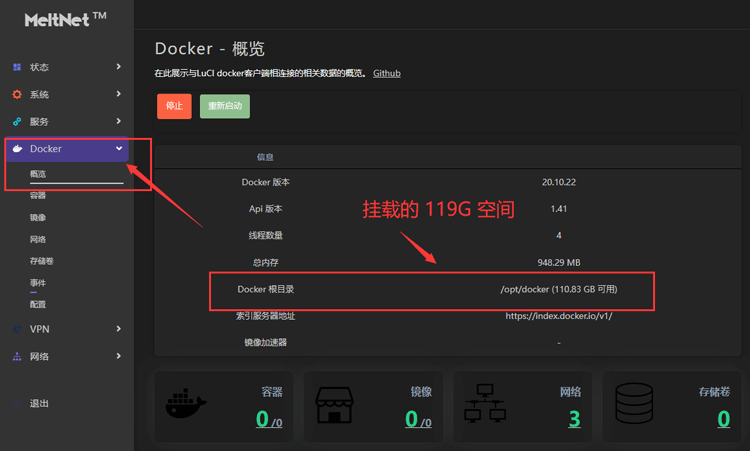Click the database volumes card icon

[634, 403]
